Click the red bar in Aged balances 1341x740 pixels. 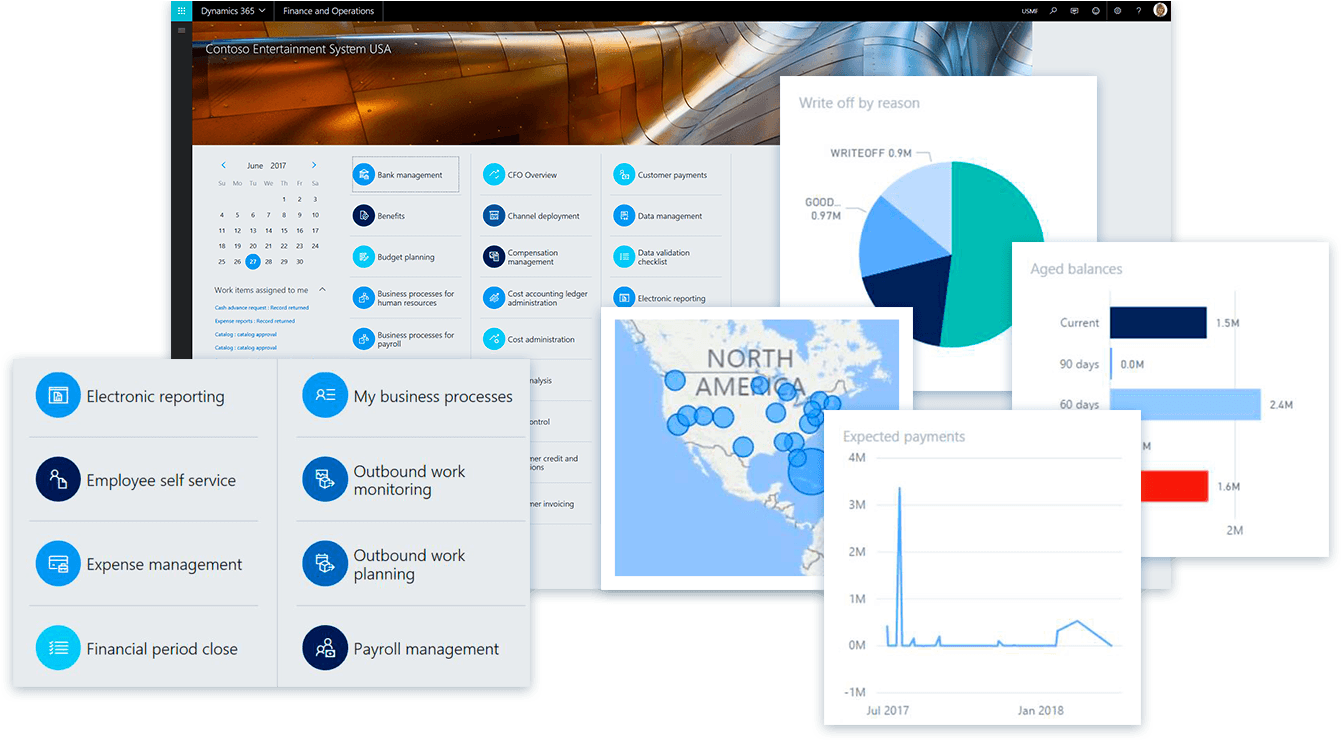click(x=1173, y=486)
